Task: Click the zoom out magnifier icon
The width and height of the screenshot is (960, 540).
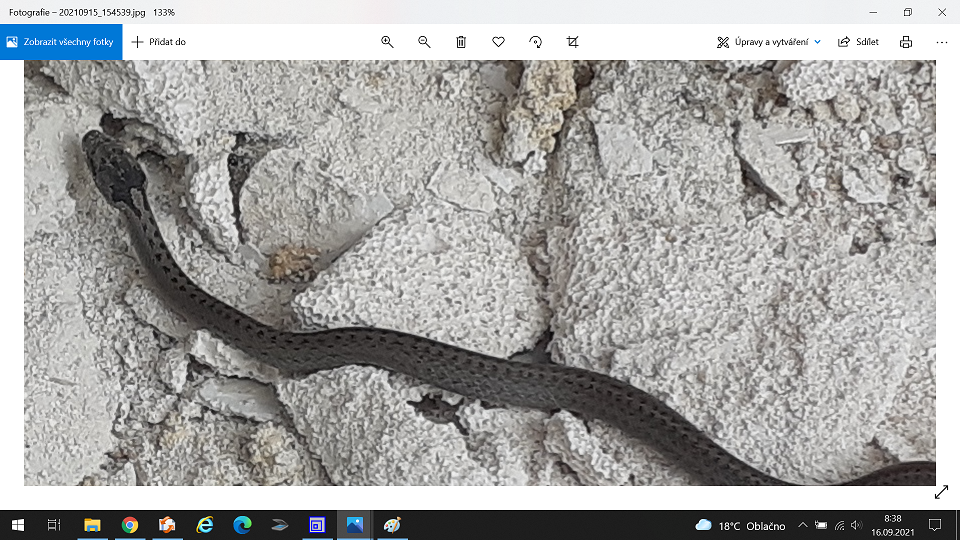Action: click(x=424, y=42)
